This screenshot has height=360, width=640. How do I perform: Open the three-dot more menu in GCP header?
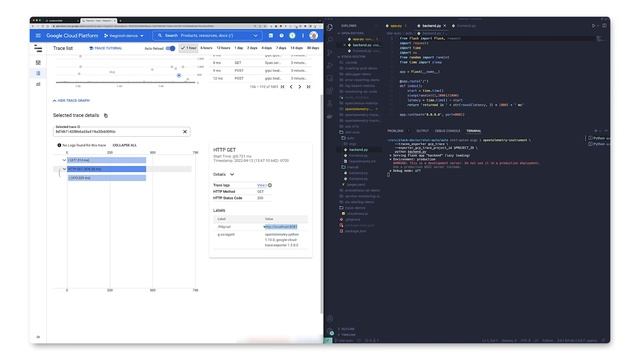click(303, 36)
